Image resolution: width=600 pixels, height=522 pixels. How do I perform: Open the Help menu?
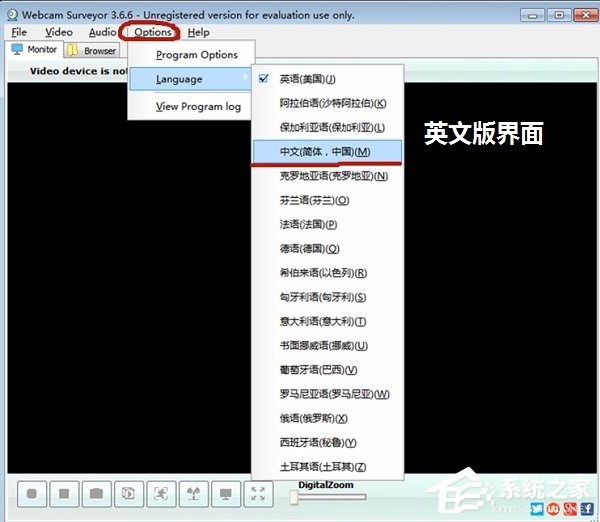198,32
